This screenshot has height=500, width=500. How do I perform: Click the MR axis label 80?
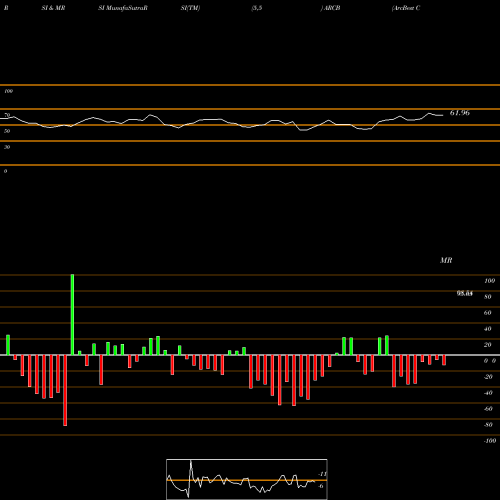(488, 297)
